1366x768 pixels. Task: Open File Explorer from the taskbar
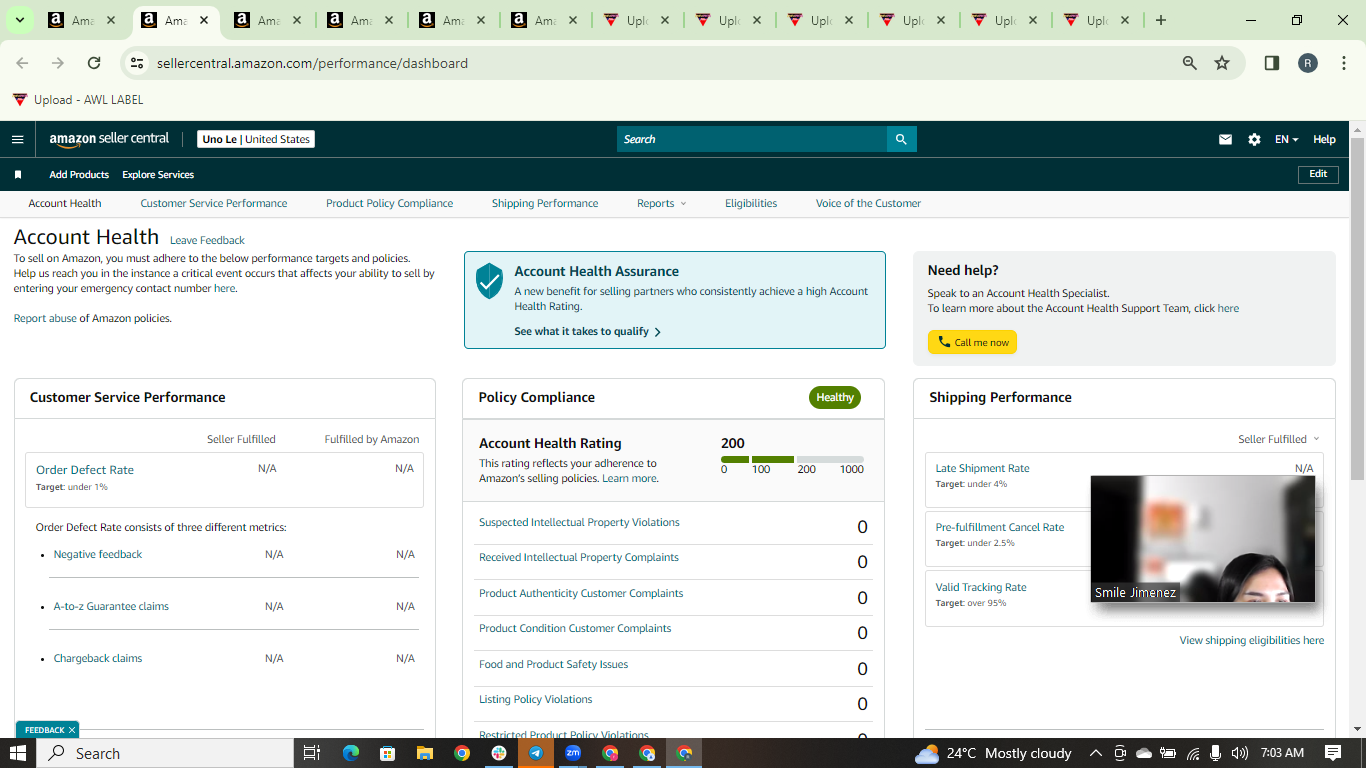point(424,753)
